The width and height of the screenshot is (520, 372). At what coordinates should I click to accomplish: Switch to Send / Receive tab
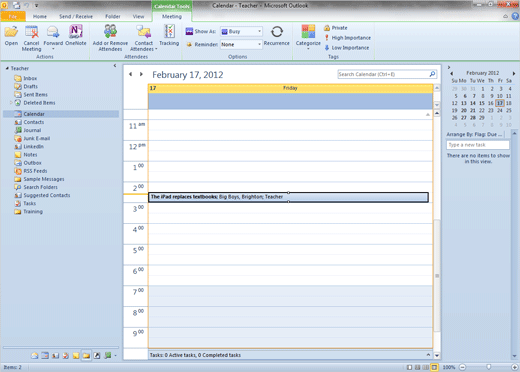pyautogui.click(x=76, y=16)
